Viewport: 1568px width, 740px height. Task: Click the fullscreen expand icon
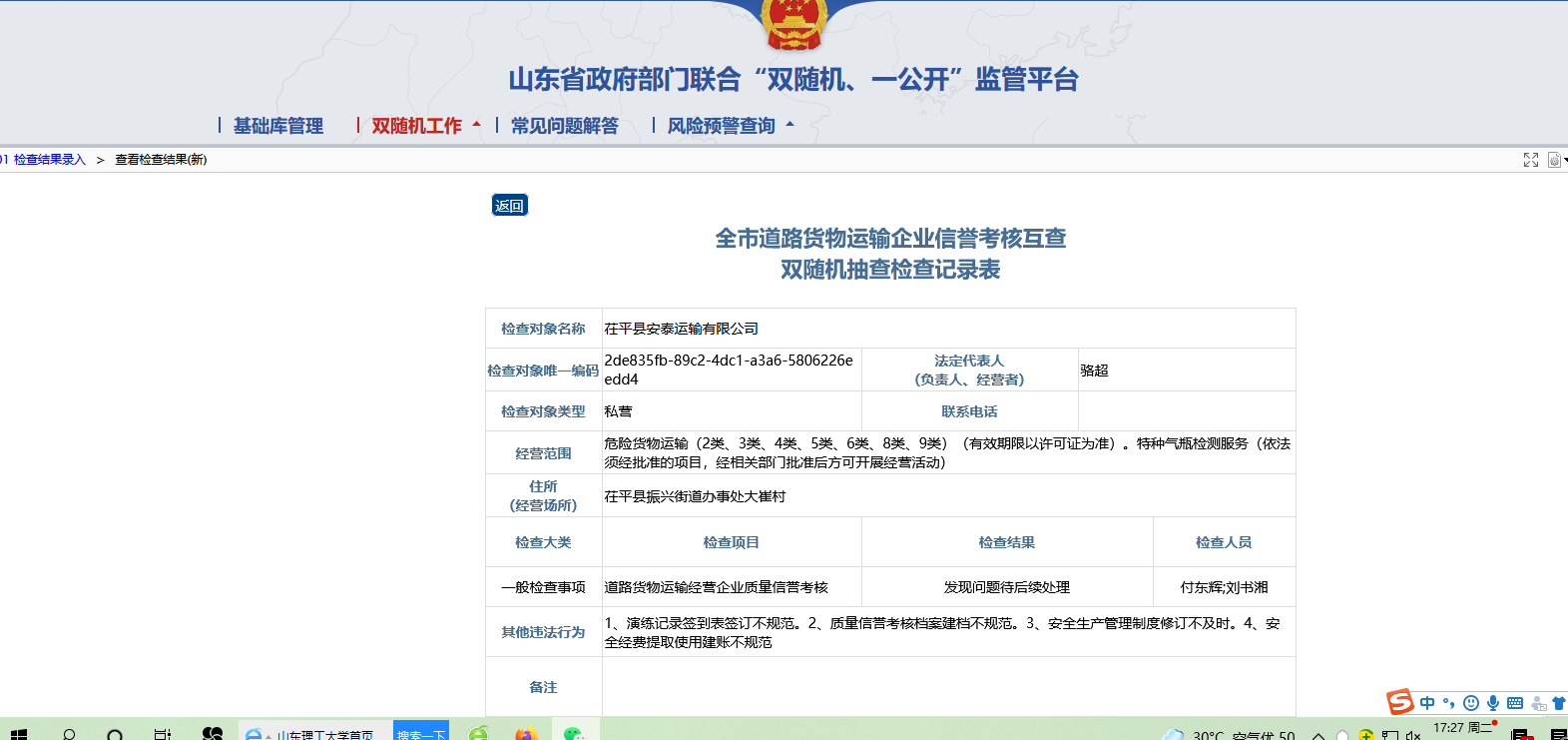(1530, 160)
